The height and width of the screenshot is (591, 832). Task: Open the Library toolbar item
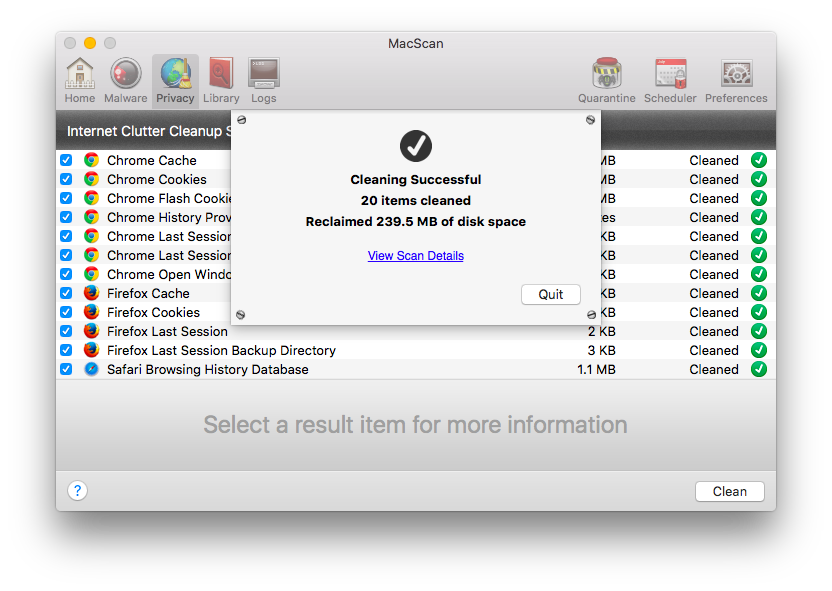pyautogui.click(x=221, y=81)
